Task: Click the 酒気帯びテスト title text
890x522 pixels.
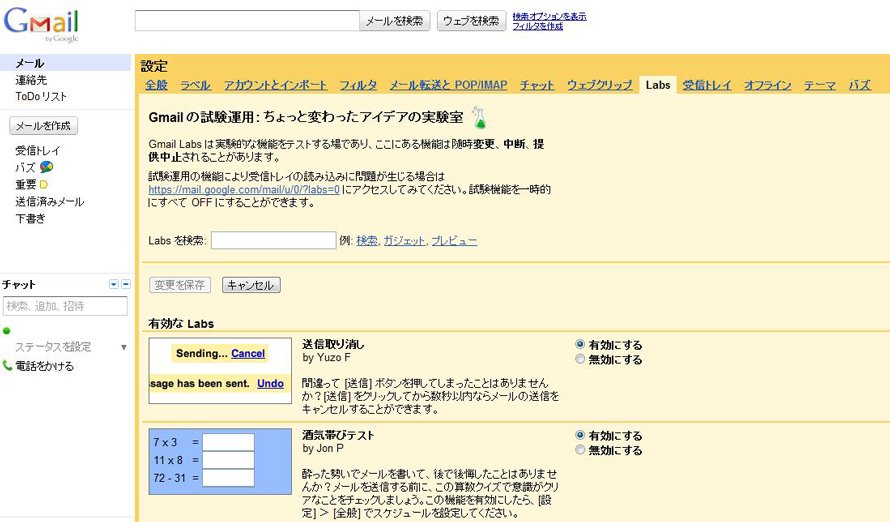Action: pyautogui.click(x=338, y=435)
